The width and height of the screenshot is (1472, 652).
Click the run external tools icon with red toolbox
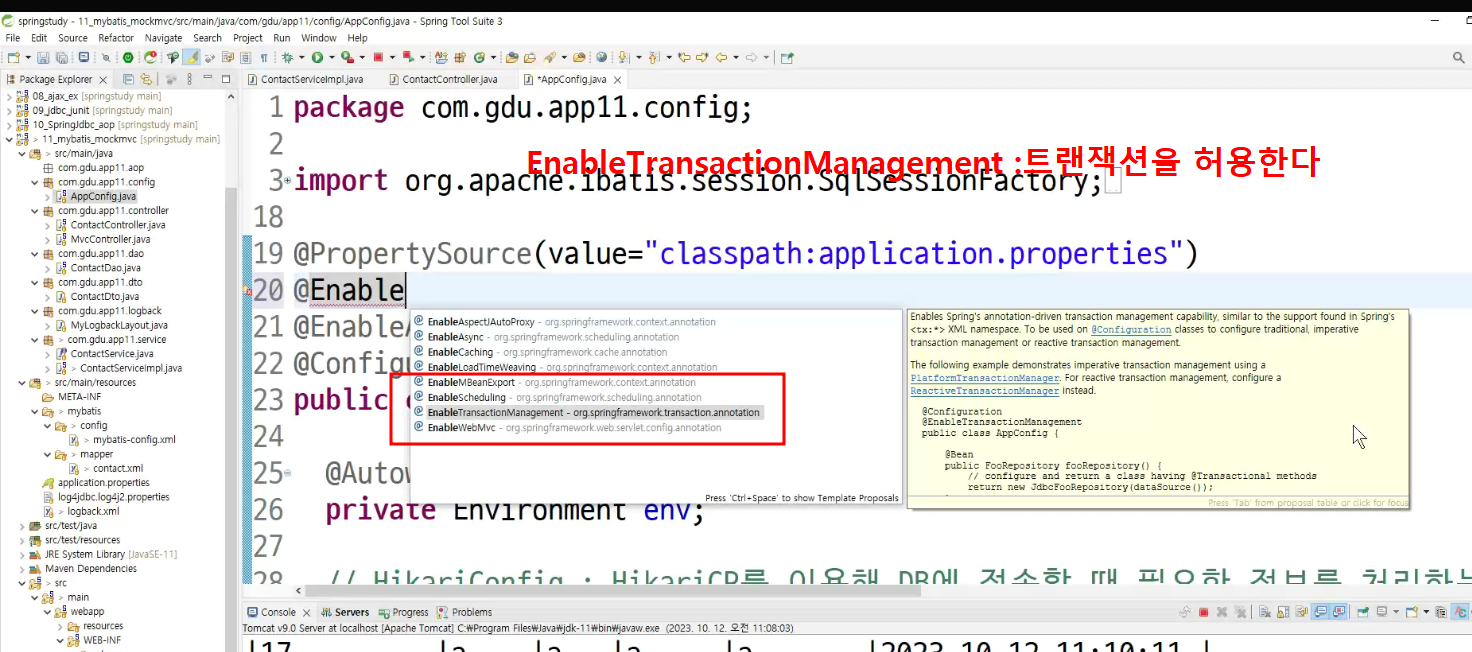pos(347,58)
